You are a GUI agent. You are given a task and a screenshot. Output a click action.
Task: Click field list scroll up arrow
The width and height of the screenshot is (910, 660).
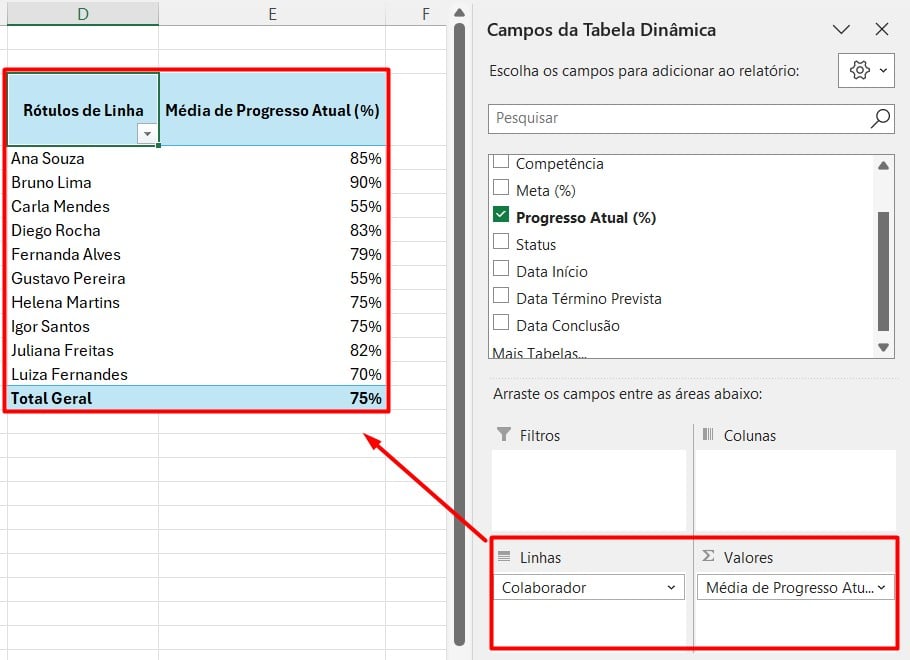tap(883, 165)
